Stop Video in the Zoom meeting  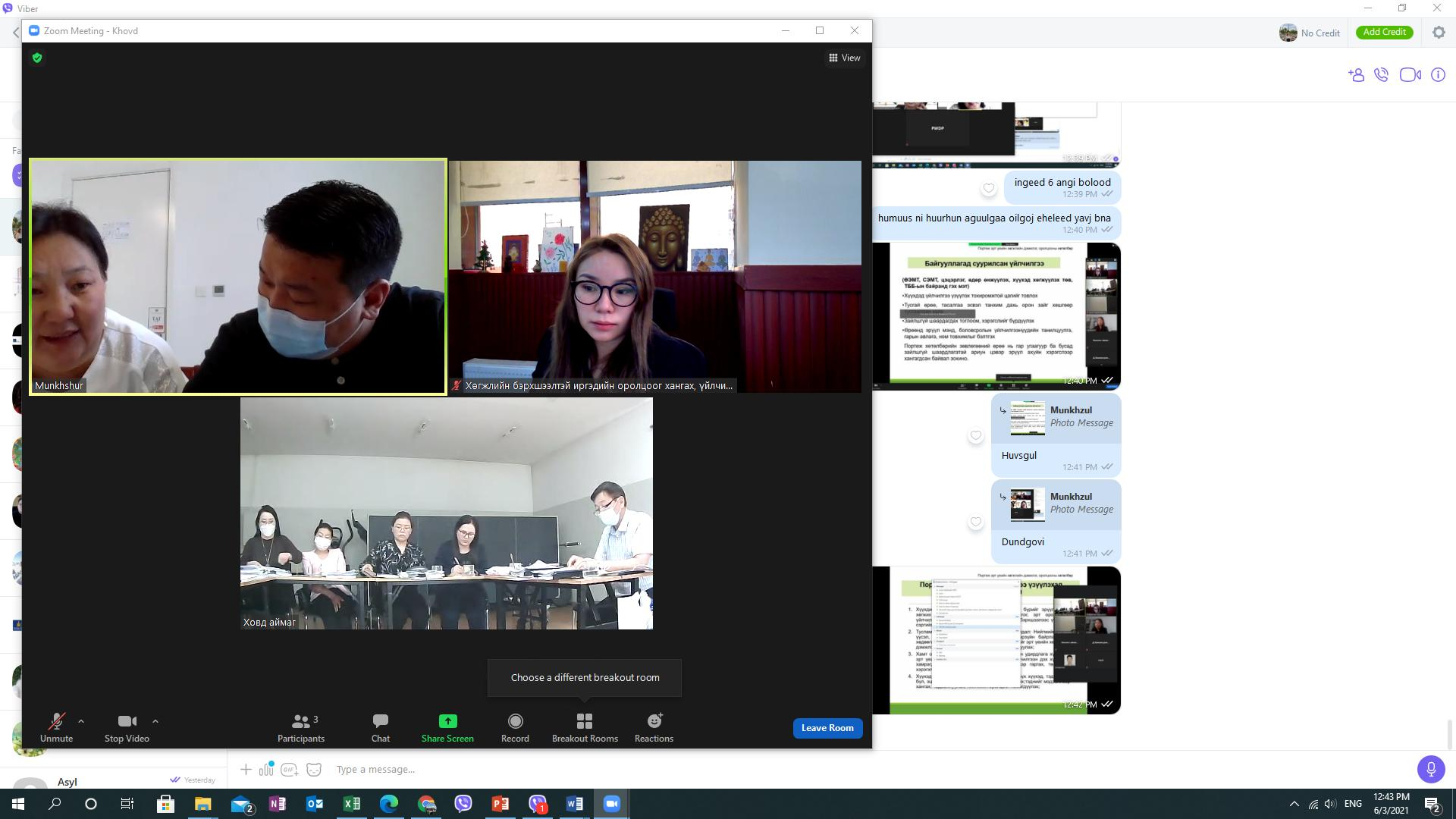(x=127, y=727)
